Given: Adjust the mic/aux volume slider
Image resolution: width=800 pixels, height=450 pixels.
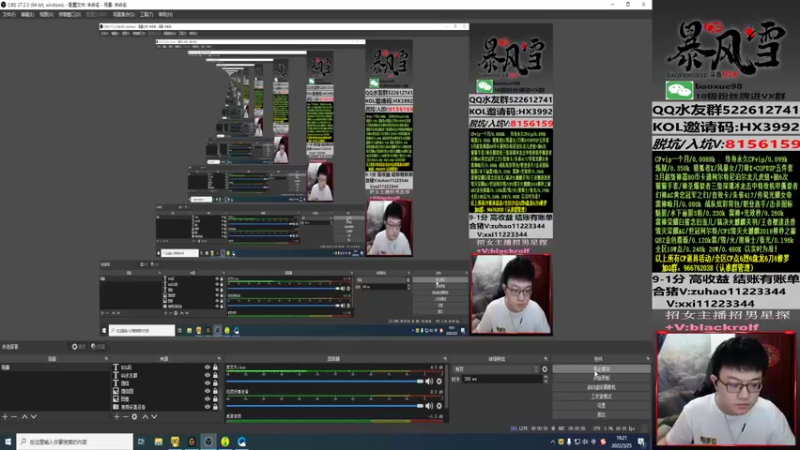Looking at the screenshot, I should (324, 381).
